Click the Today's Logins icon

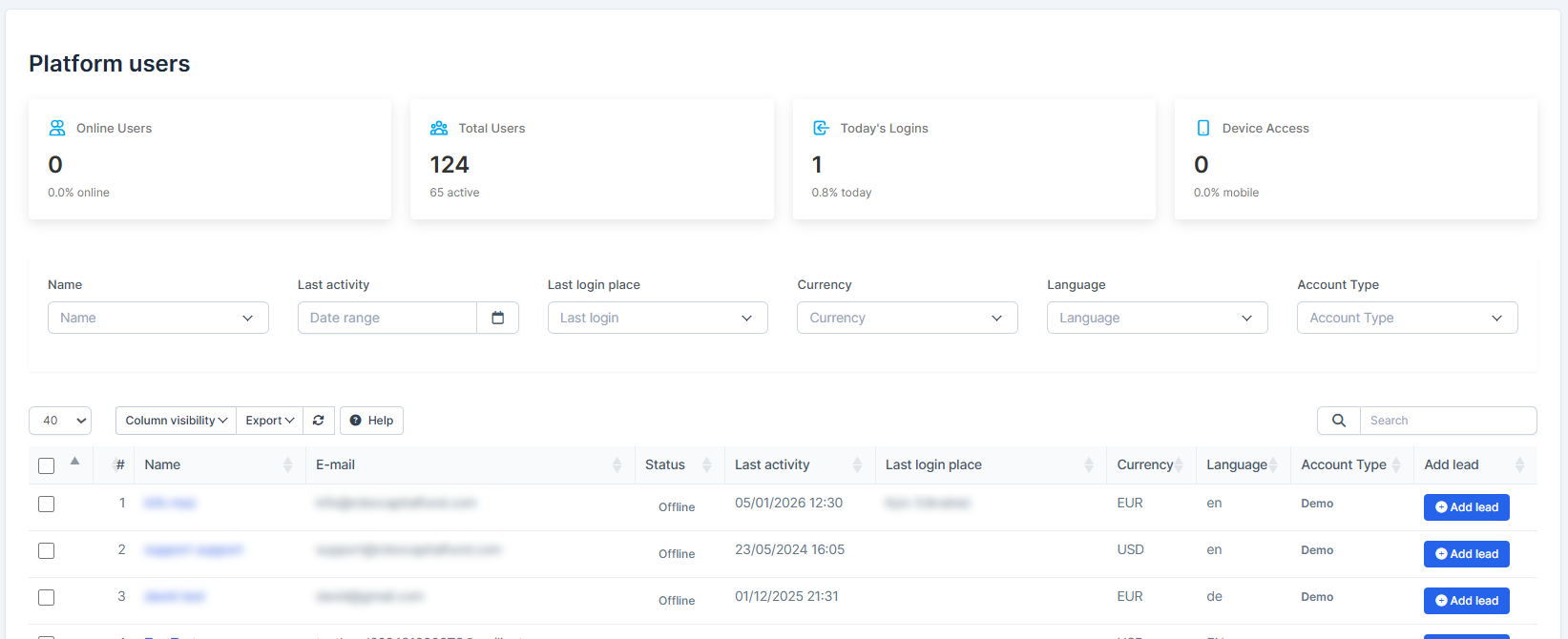click(x=821, y=128)
